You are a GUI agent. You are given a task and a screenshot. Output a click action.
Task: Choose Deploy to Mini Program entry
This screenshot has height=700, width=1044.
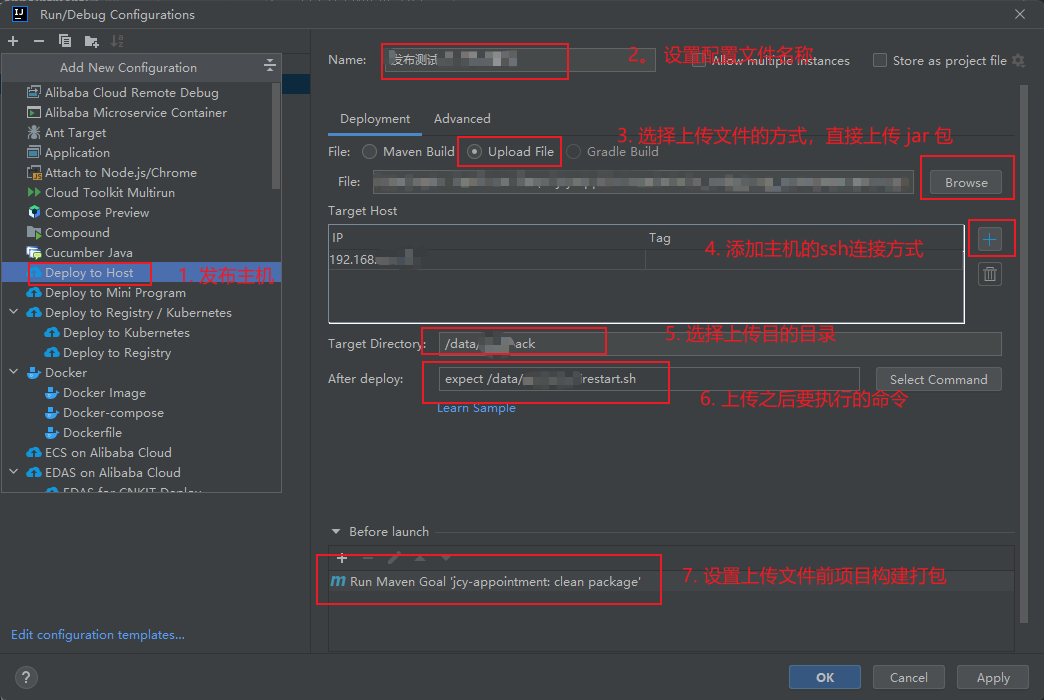point(142,292)
